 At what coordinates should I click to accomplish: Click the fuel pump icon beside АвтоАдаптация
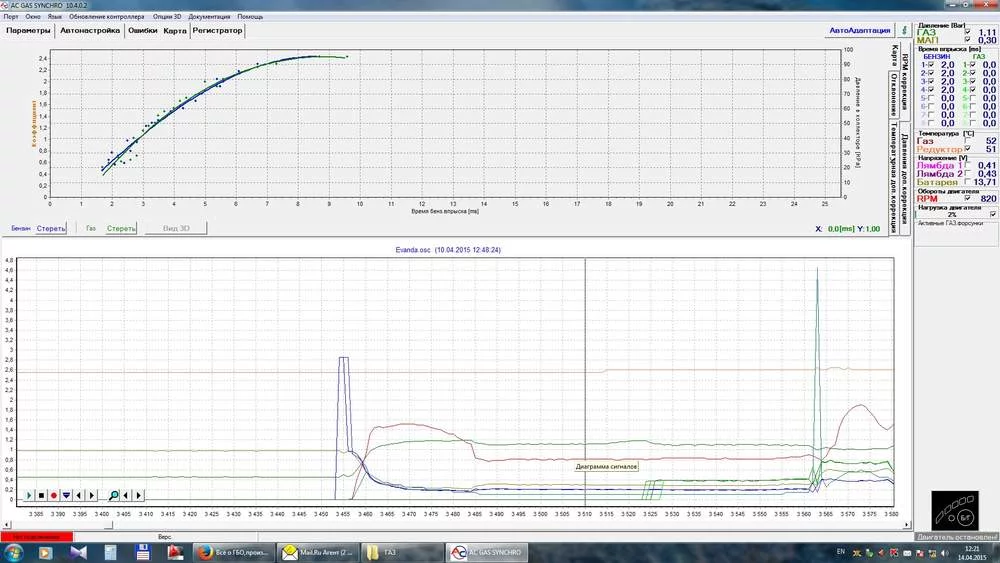(904, 31)
